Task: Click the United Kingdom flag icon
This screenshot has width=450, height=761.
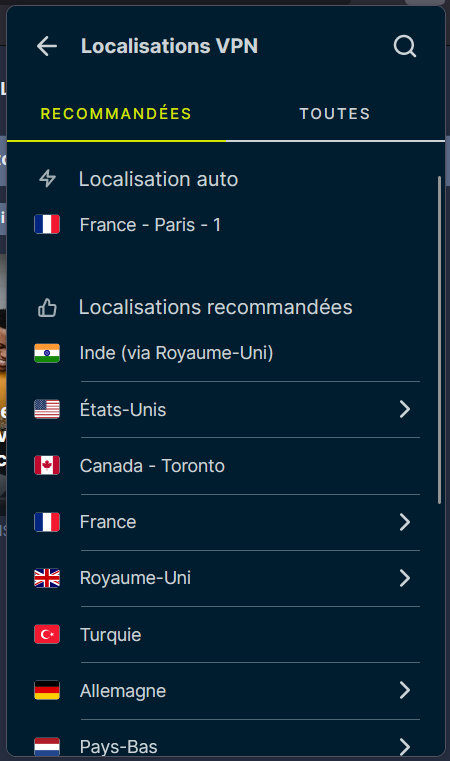Action: coord(47,578)
